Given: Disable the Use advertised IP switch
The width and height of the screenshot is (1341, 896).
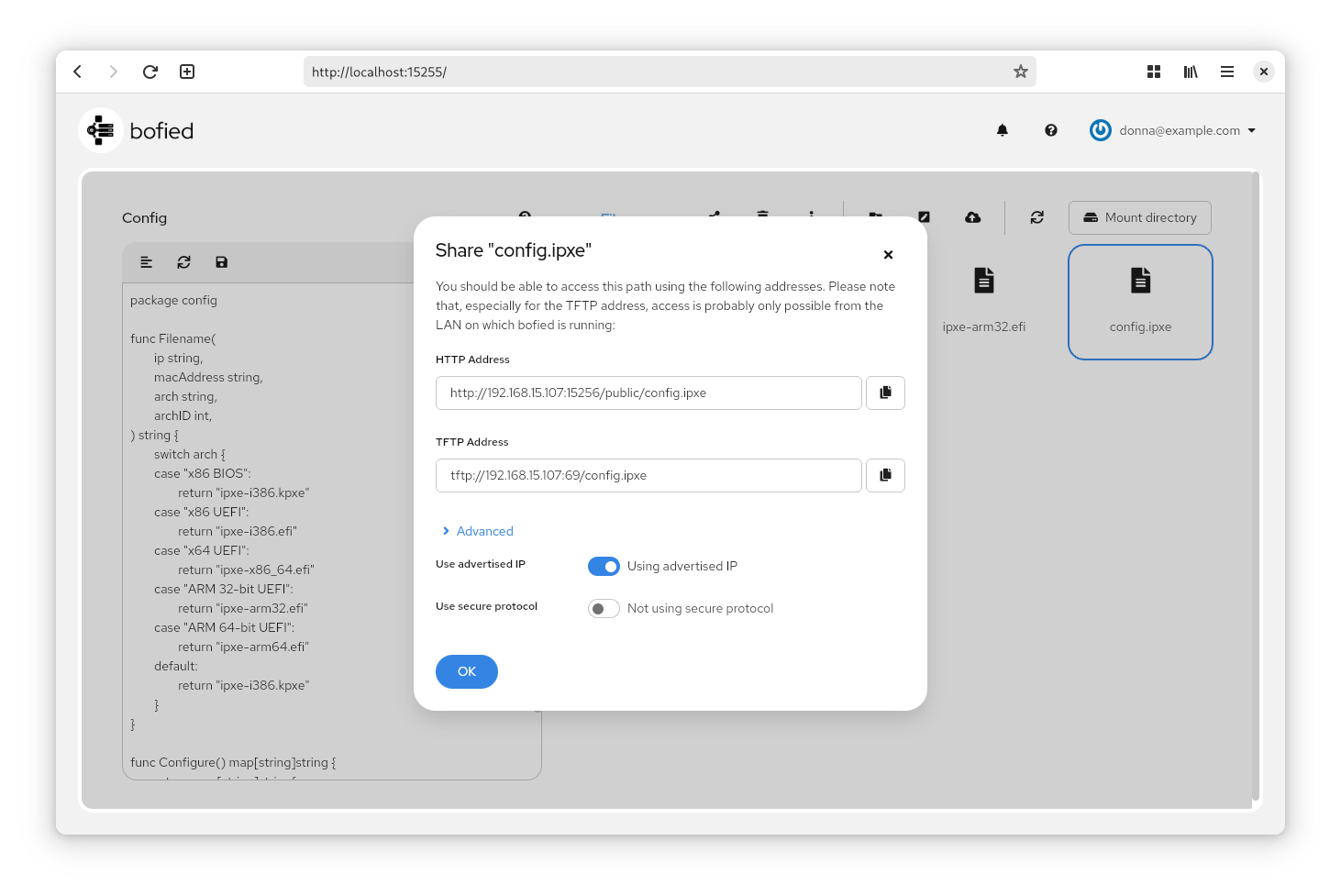Looking at the screenshot, I should click(x=604, y=567).
